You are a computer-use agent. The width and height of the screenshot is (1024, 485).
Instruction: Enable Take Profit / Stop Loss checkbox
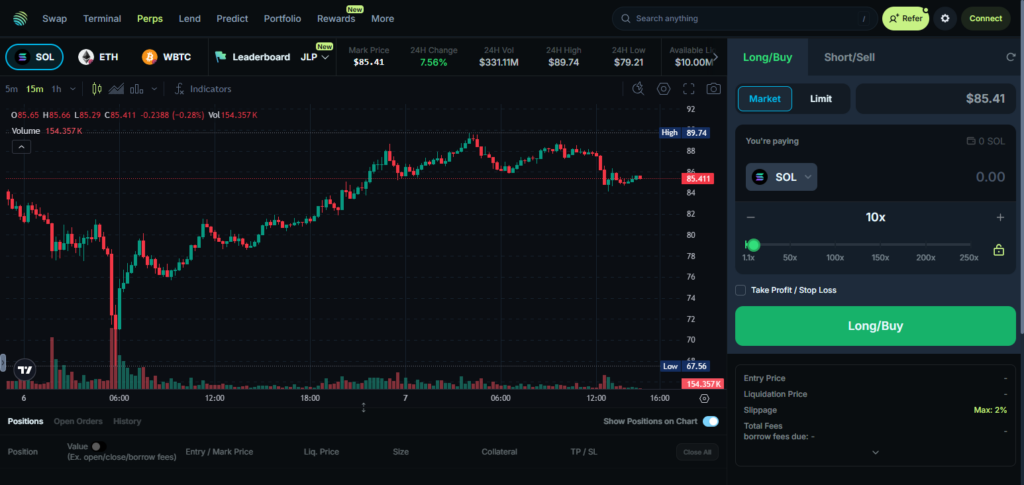pyautogui.click(x=740, y=290)
